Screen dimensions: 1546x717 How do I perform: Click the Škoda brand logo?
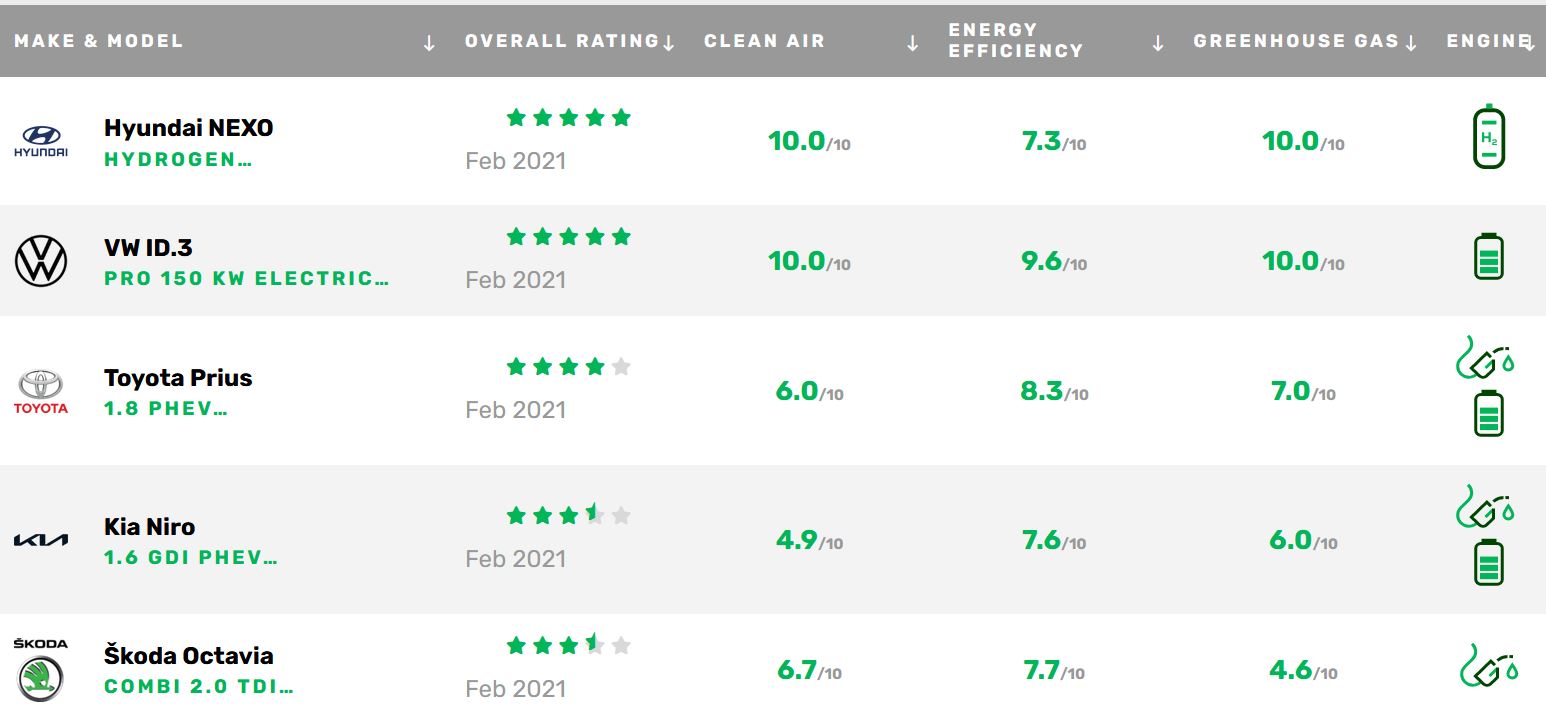point(41,670)
